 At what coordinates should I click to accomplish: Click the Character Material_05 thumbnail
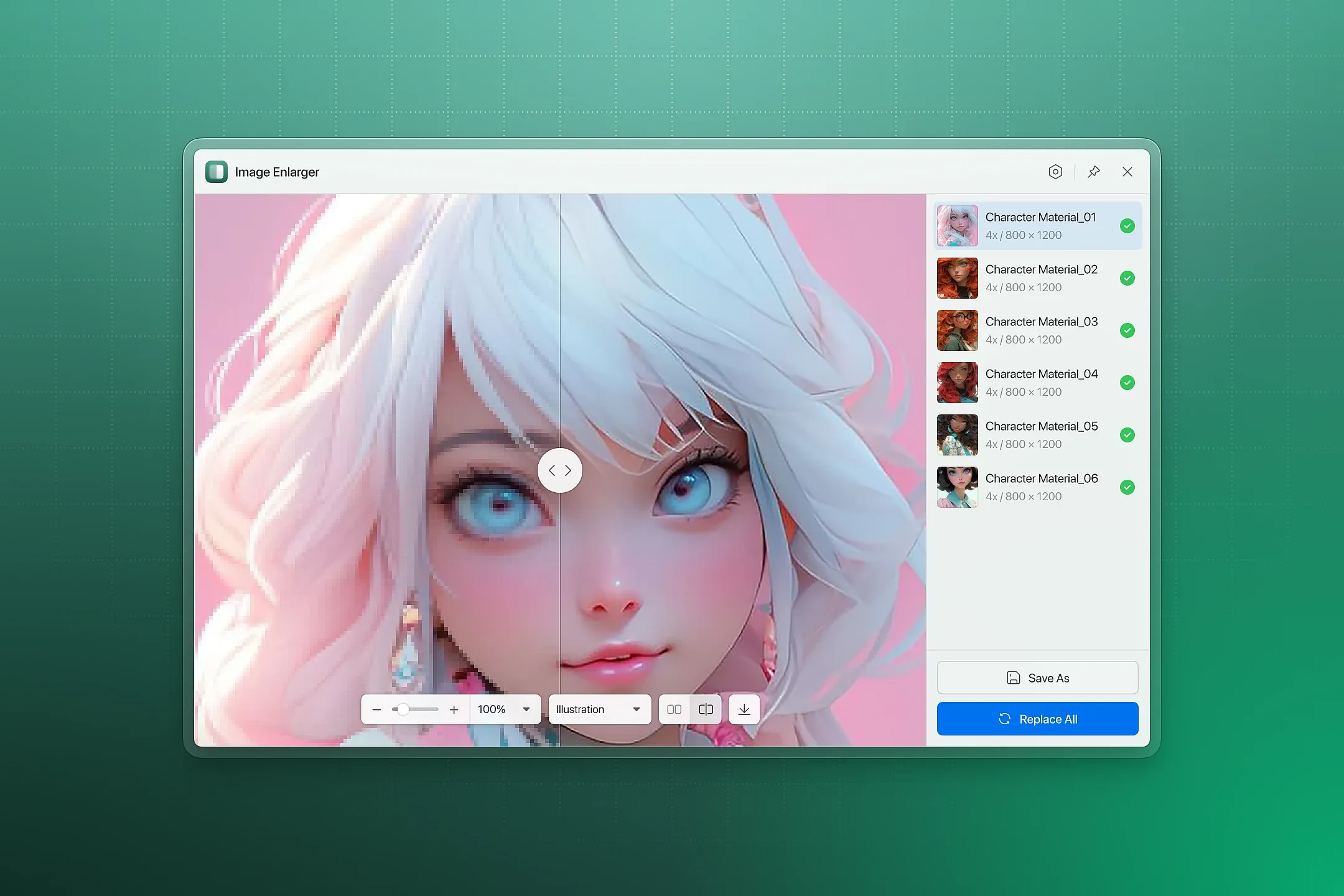[x=957, y=435]
